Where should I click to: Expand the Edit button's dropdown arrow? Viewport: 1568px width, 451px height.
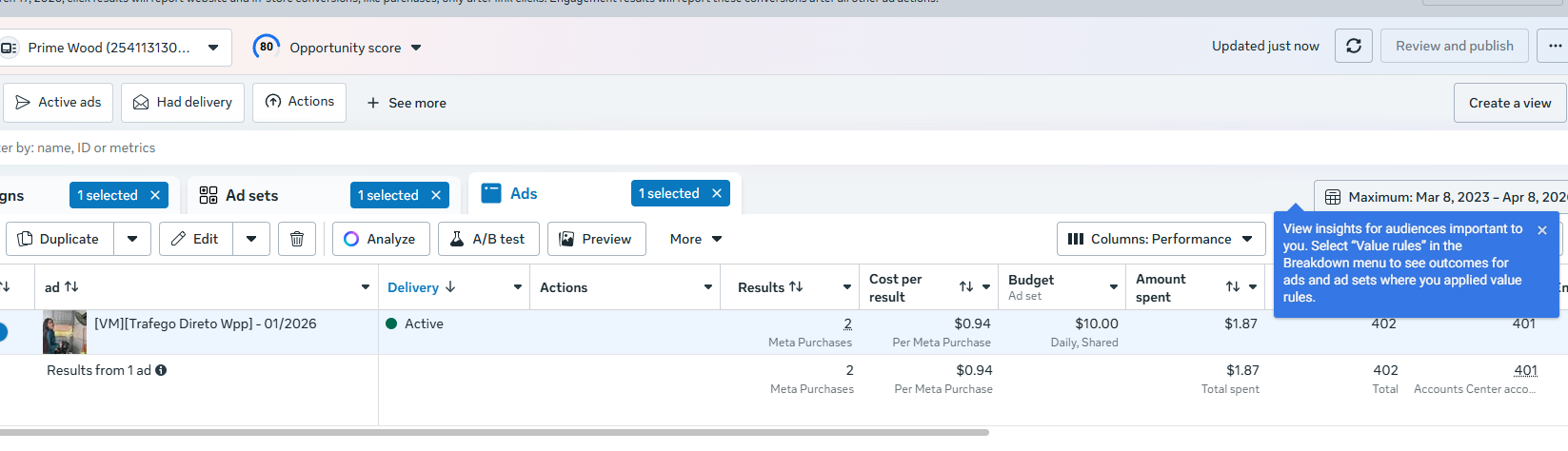pos(251,239)
